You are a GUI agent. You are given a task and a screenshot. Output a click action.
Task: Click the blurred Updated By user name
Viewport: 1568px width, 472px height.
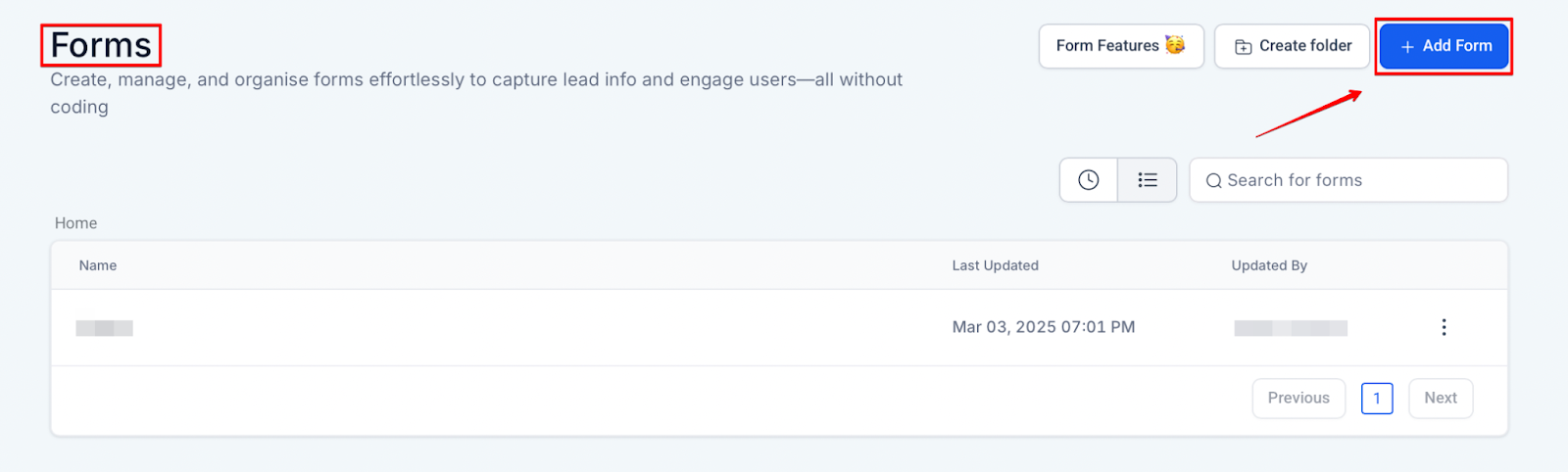coord(1291,328)
